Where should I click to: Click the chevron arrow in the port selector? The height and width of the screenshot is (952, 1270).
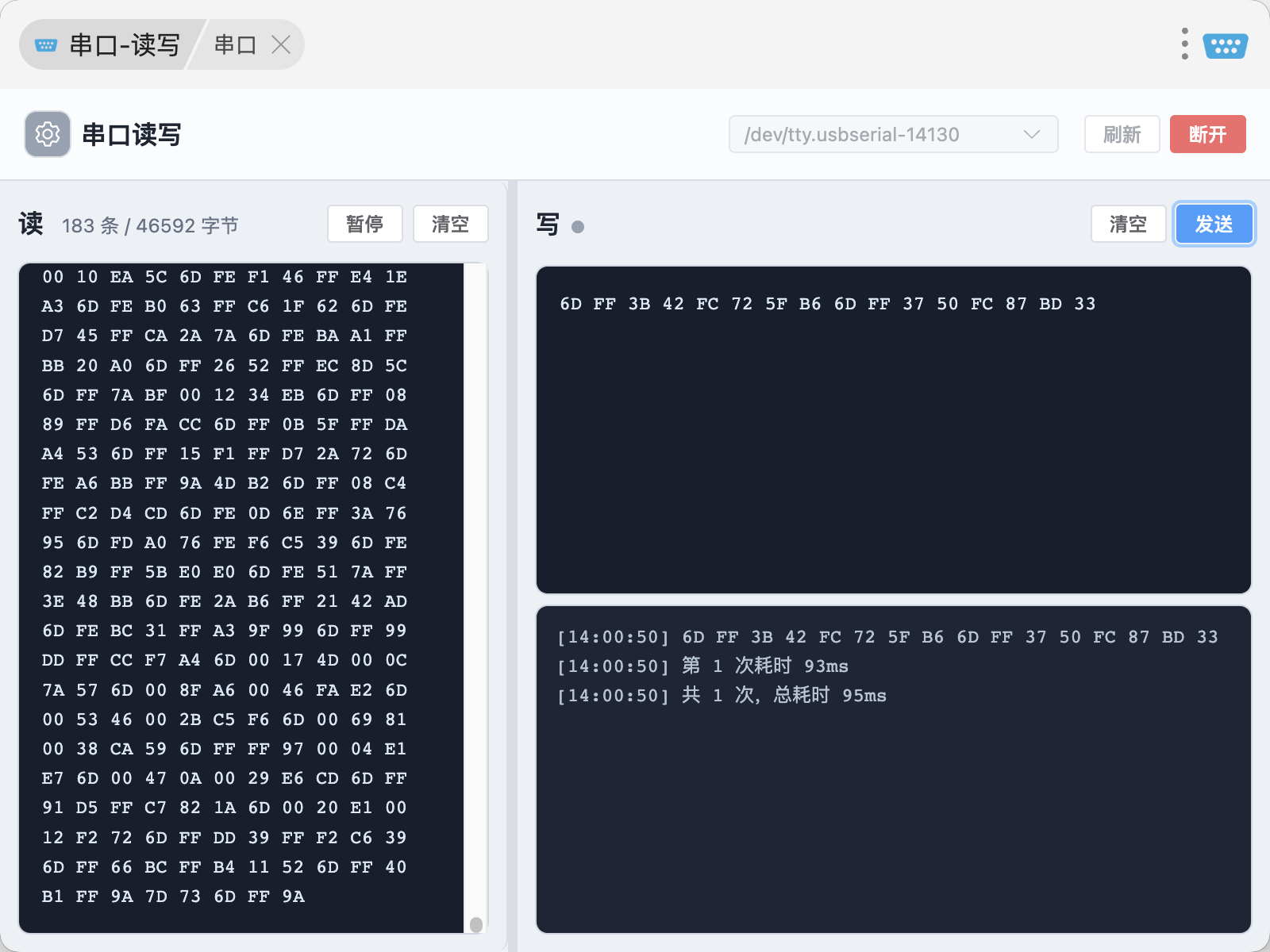tap(1032, 134)
